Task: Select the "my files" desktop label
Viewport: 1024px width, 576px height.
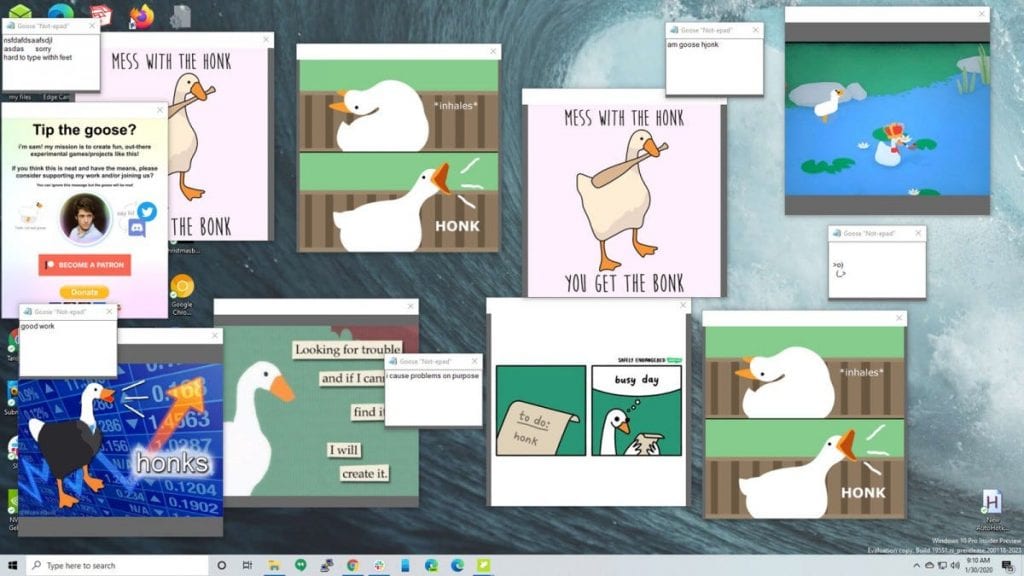Action: pyautogui.click(x=20, y=97)
